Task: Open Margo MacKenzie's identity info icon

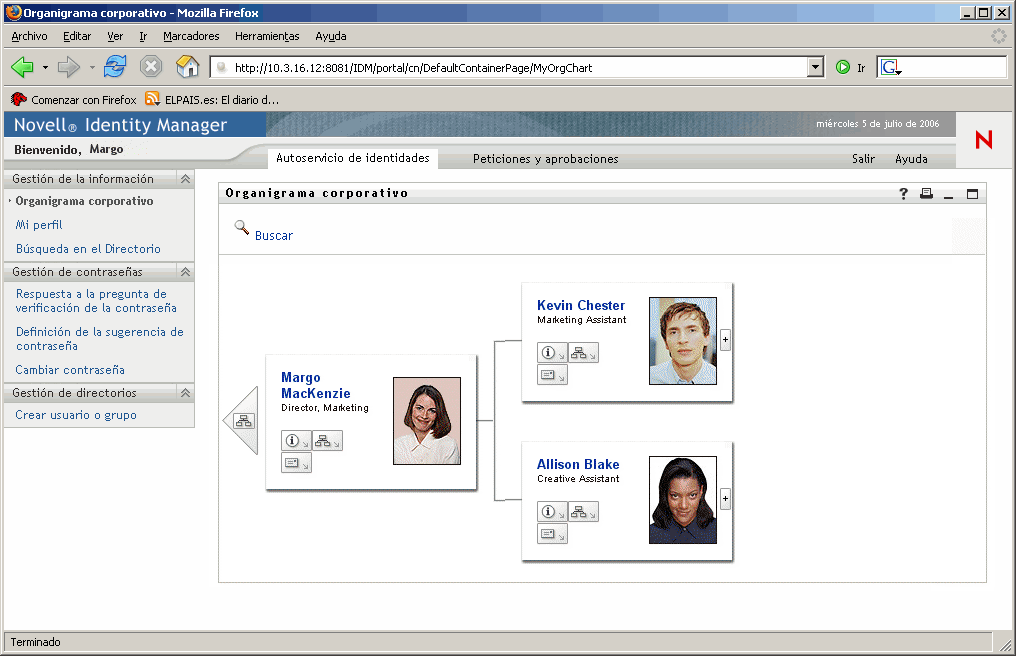Action: [296, 441]
